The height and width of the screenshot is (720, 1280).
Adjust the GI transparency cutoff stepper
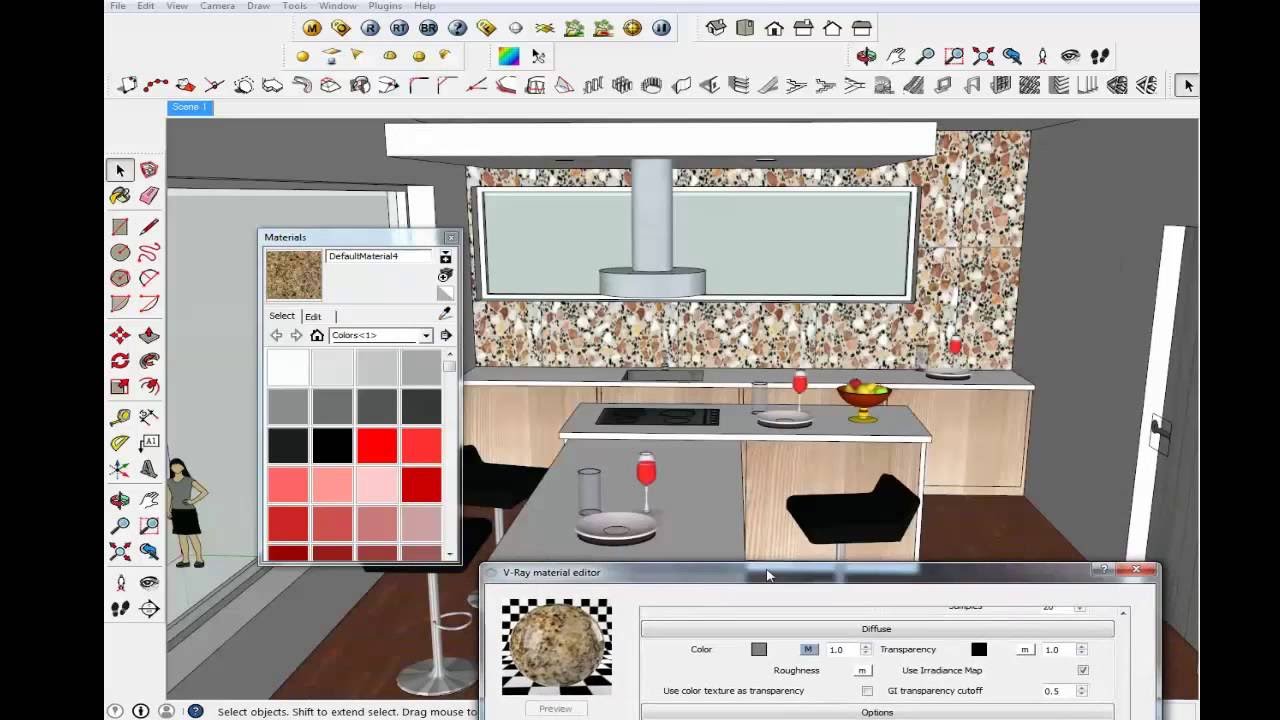point(1081,691)
